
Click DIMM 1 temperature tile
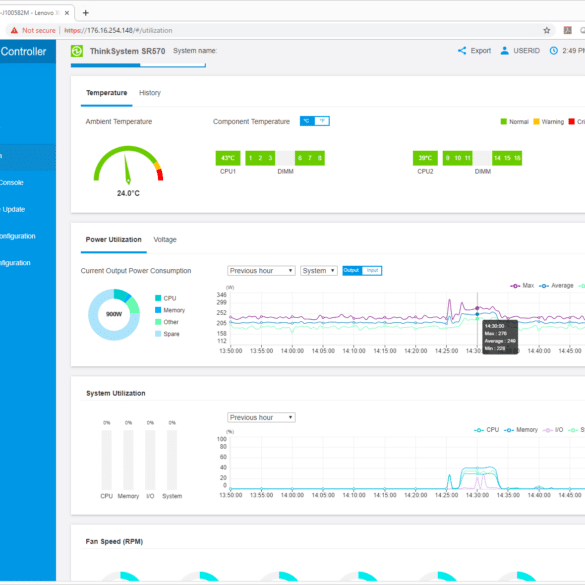[250, 158]
